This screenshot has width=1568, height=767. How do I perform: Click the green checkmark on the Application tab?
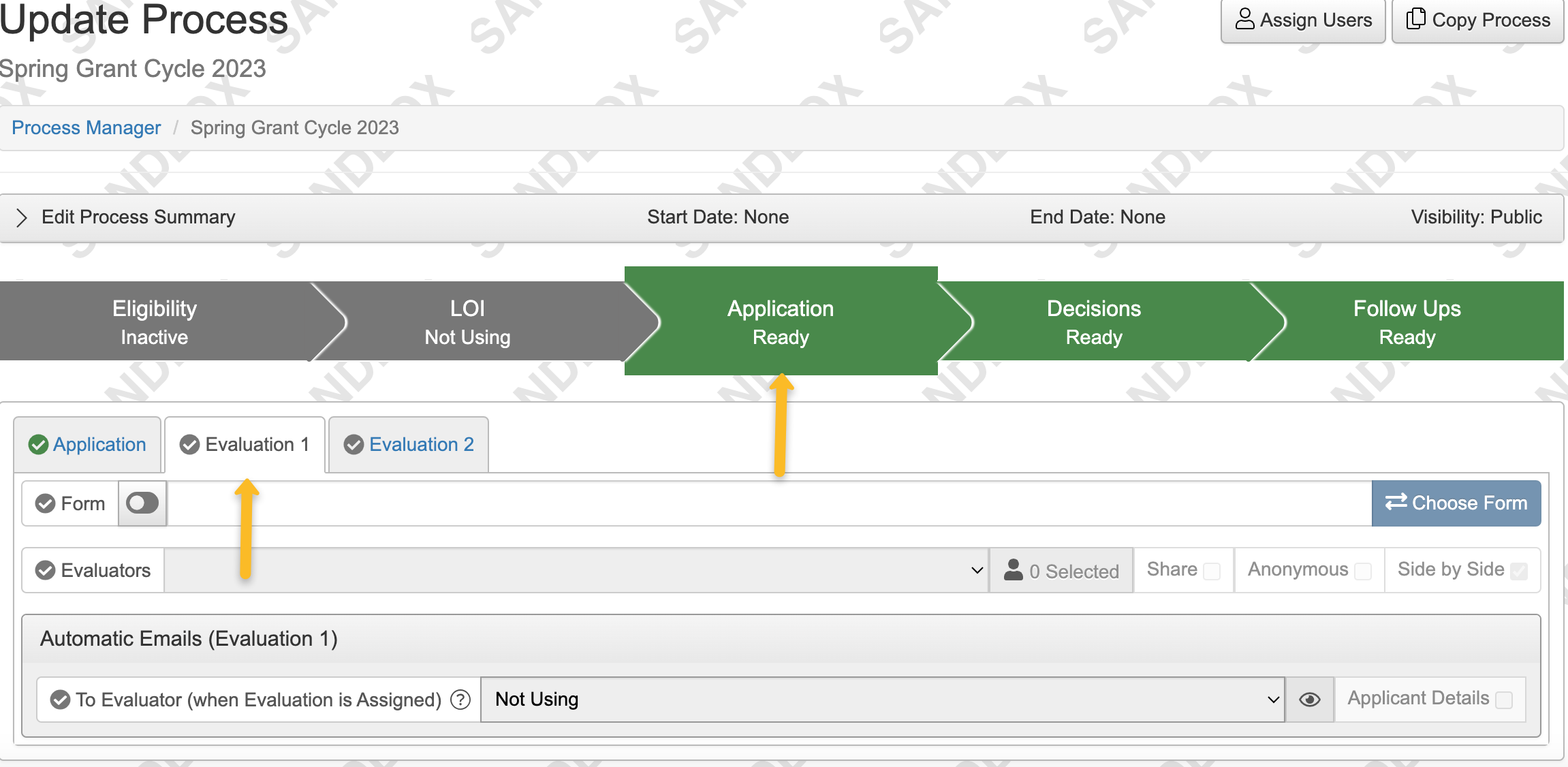click(39, 445)
